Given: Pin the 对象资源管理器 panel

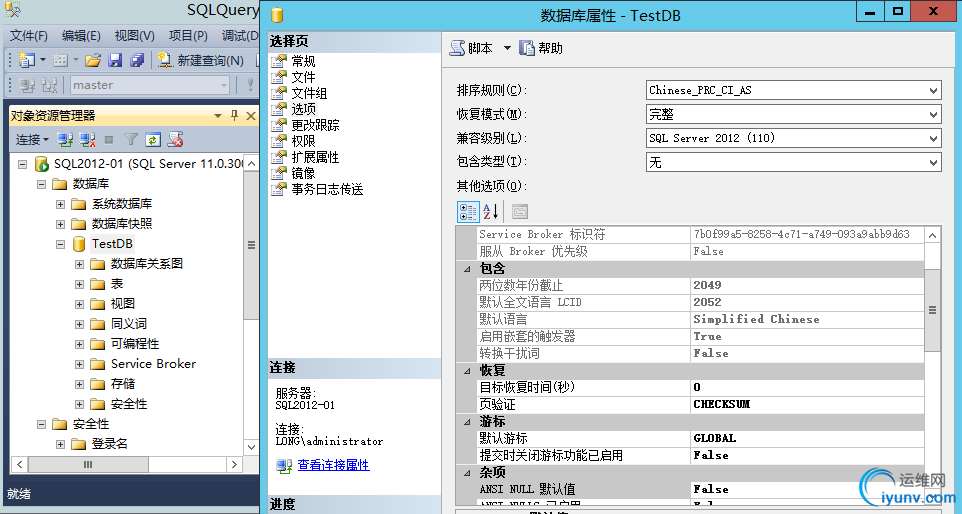Looking at the screenshot, I should (234, 115).
